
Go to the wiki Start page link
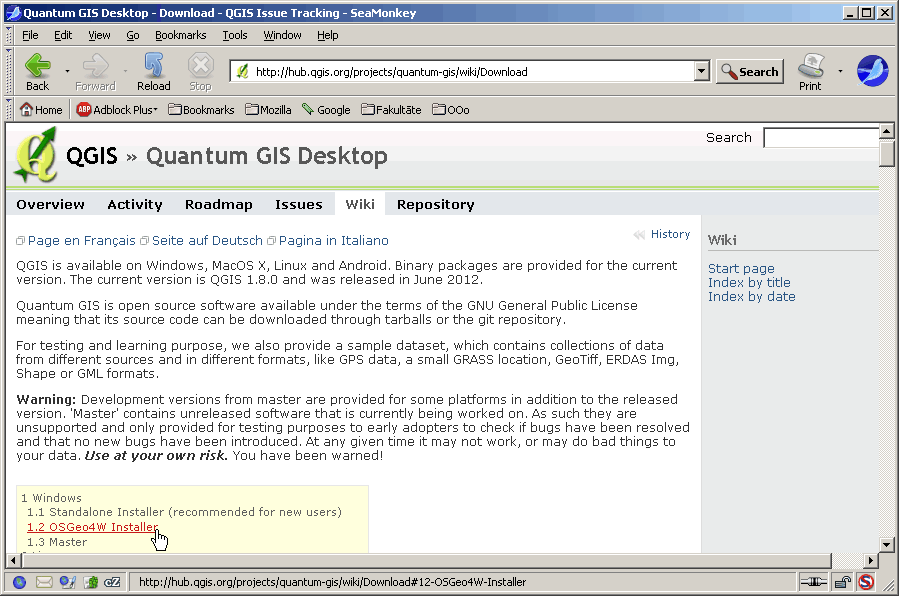[741, 269]
